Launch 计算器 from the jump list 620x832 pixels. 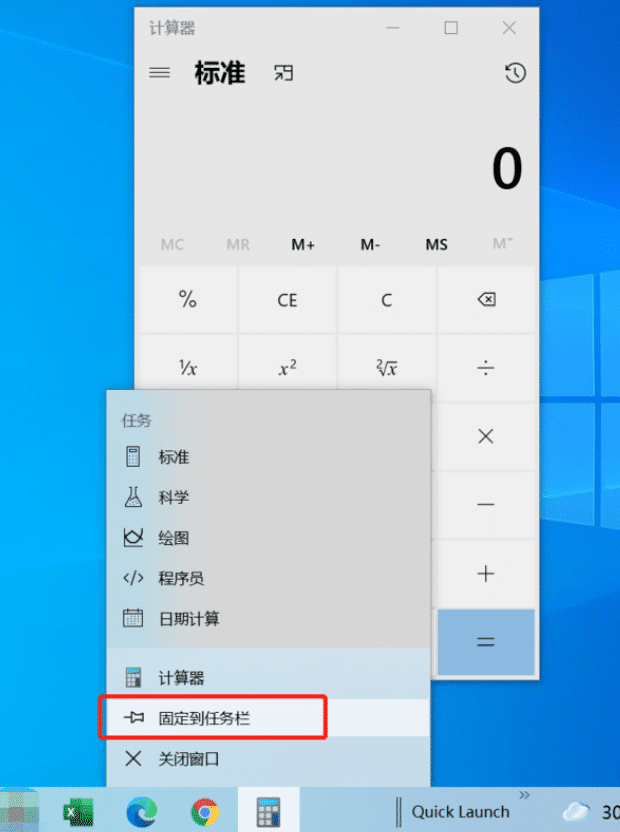point(268,678)
